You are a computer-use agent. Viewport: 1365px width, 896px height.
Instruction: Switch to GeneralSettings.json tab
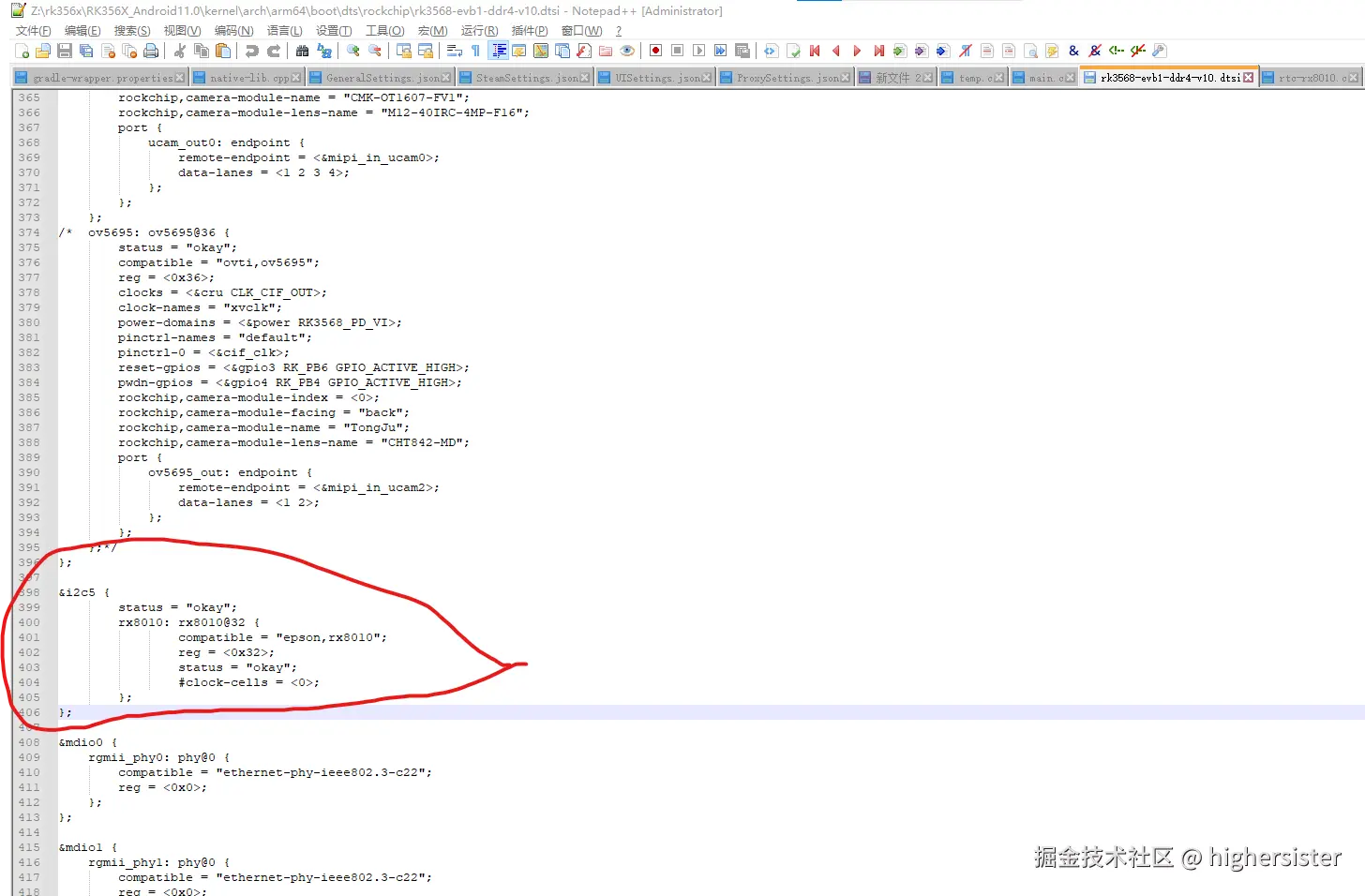tap(379, 78)
